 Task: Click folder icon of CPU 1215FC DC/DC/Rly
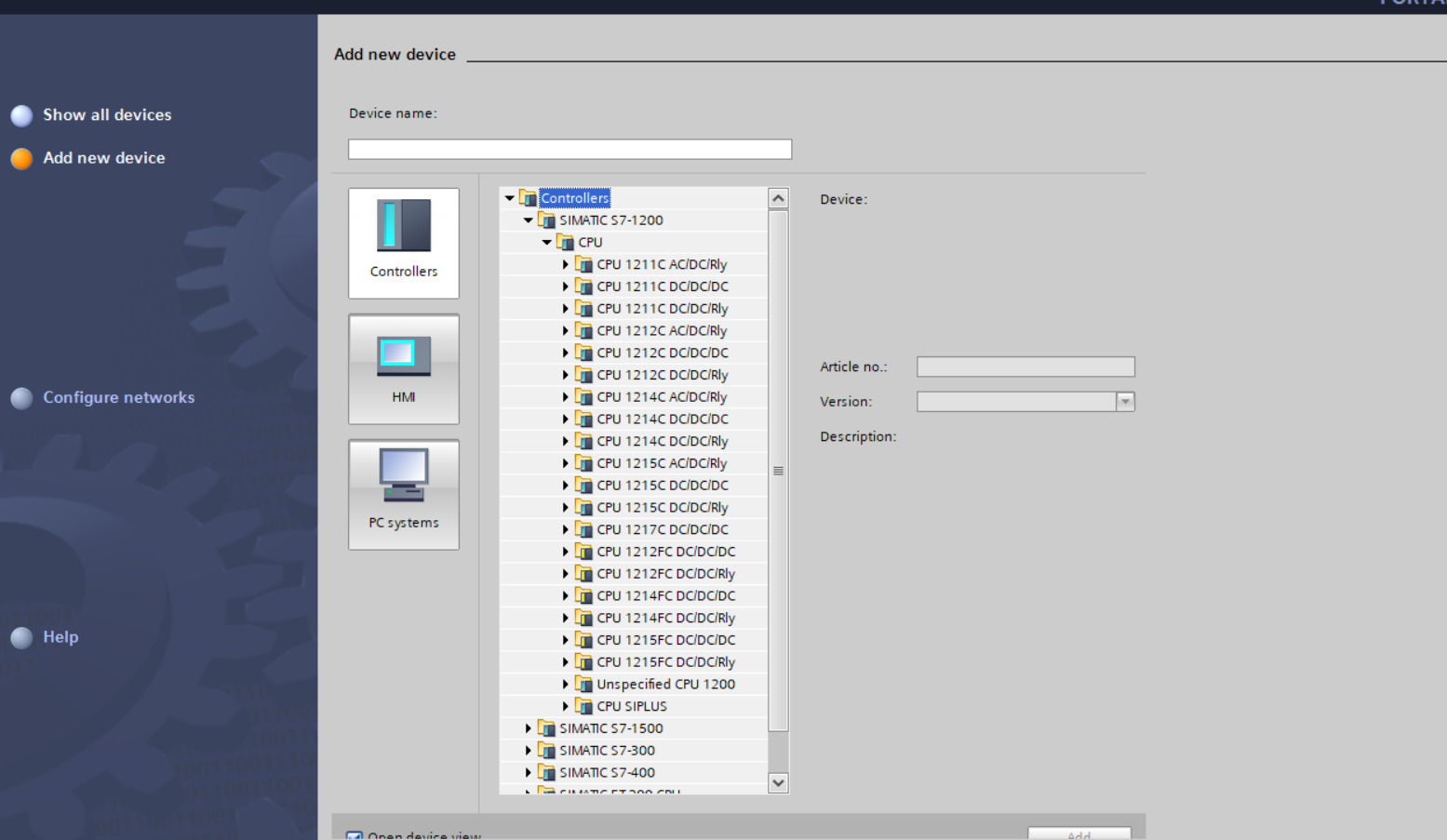click(x=583, y=662)
